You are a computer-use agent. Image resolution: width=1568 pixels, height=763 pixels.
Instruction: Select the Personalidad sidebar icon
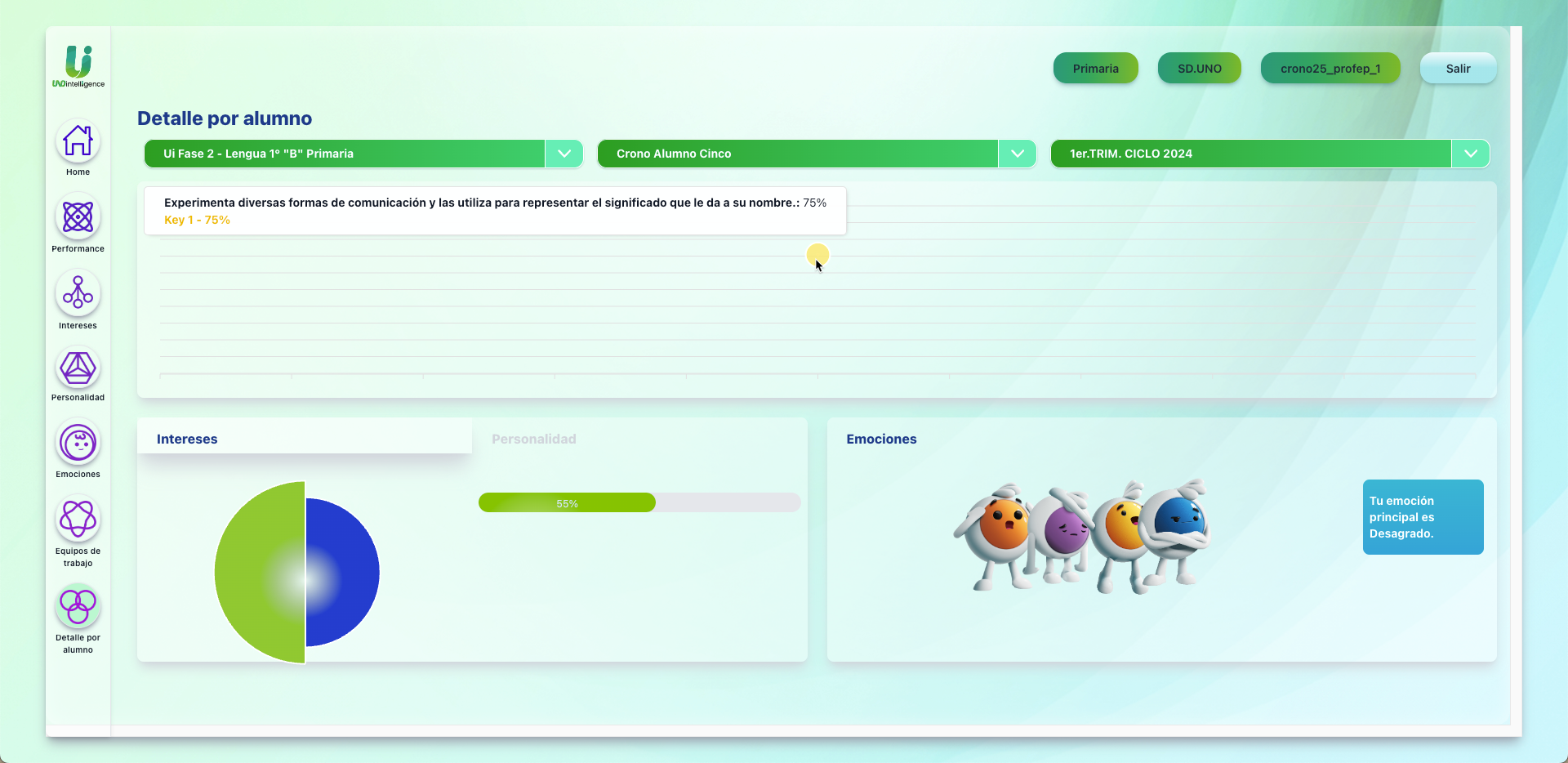pos(78,368)
